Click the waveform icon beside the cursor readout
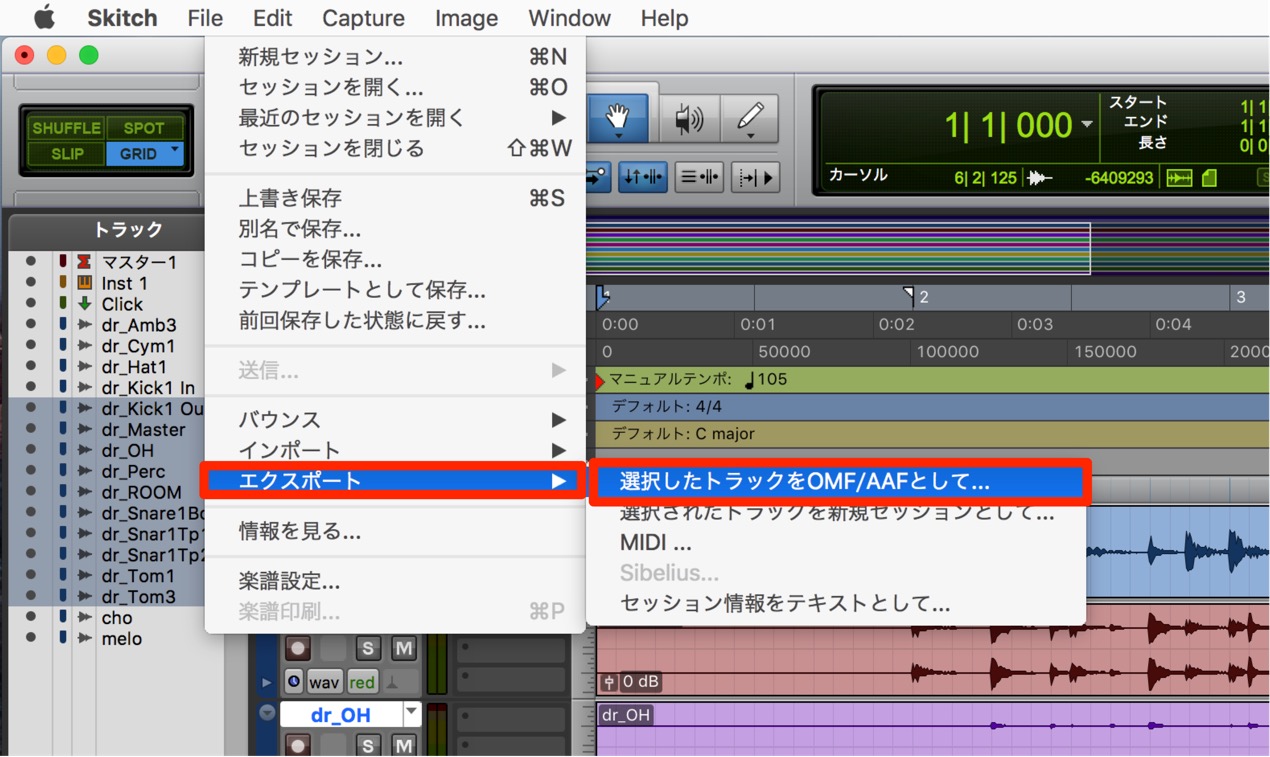The width and height of the screenshot is (1270, 757). pyautogui.click(x=1040, y=178)
